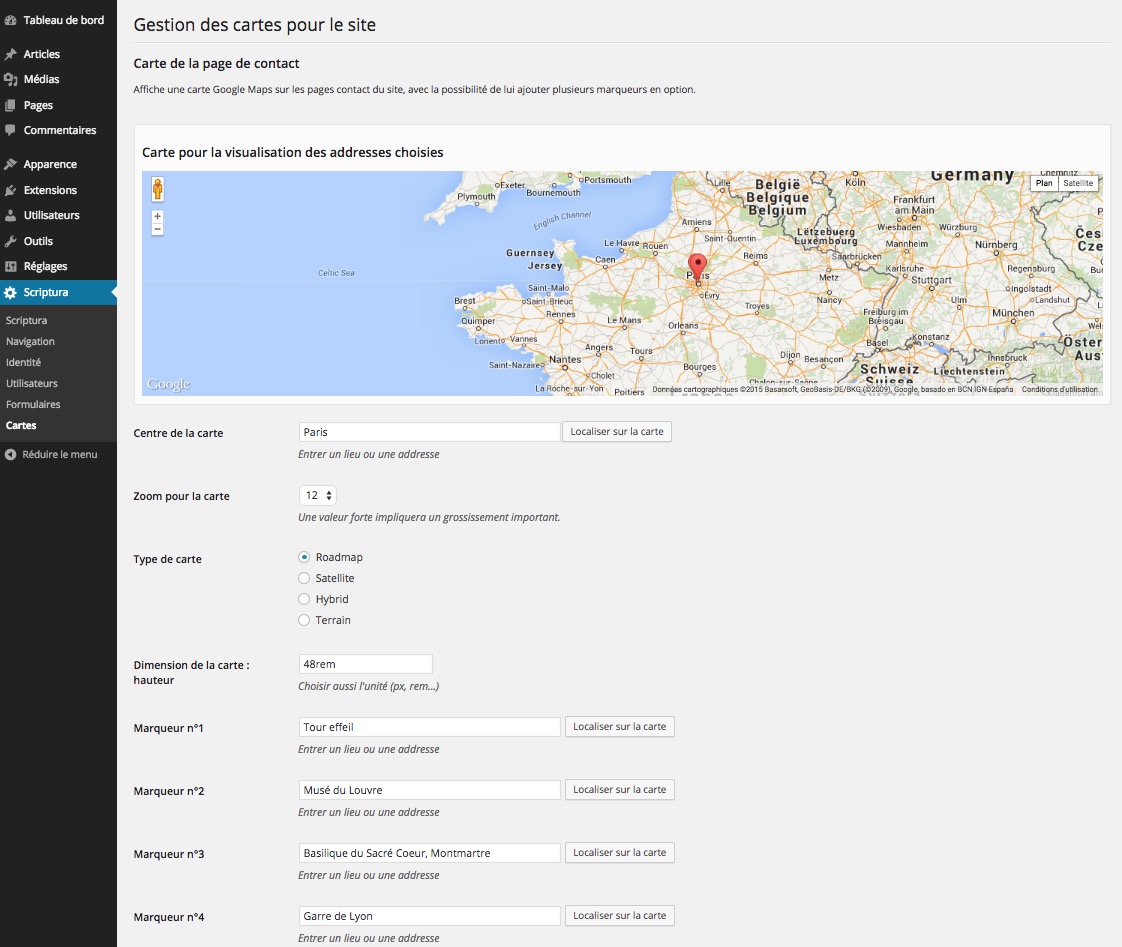Screen dimensions: 1122x947
Task: Click the Apparence paintbrush icon
Action: [10, 165]
